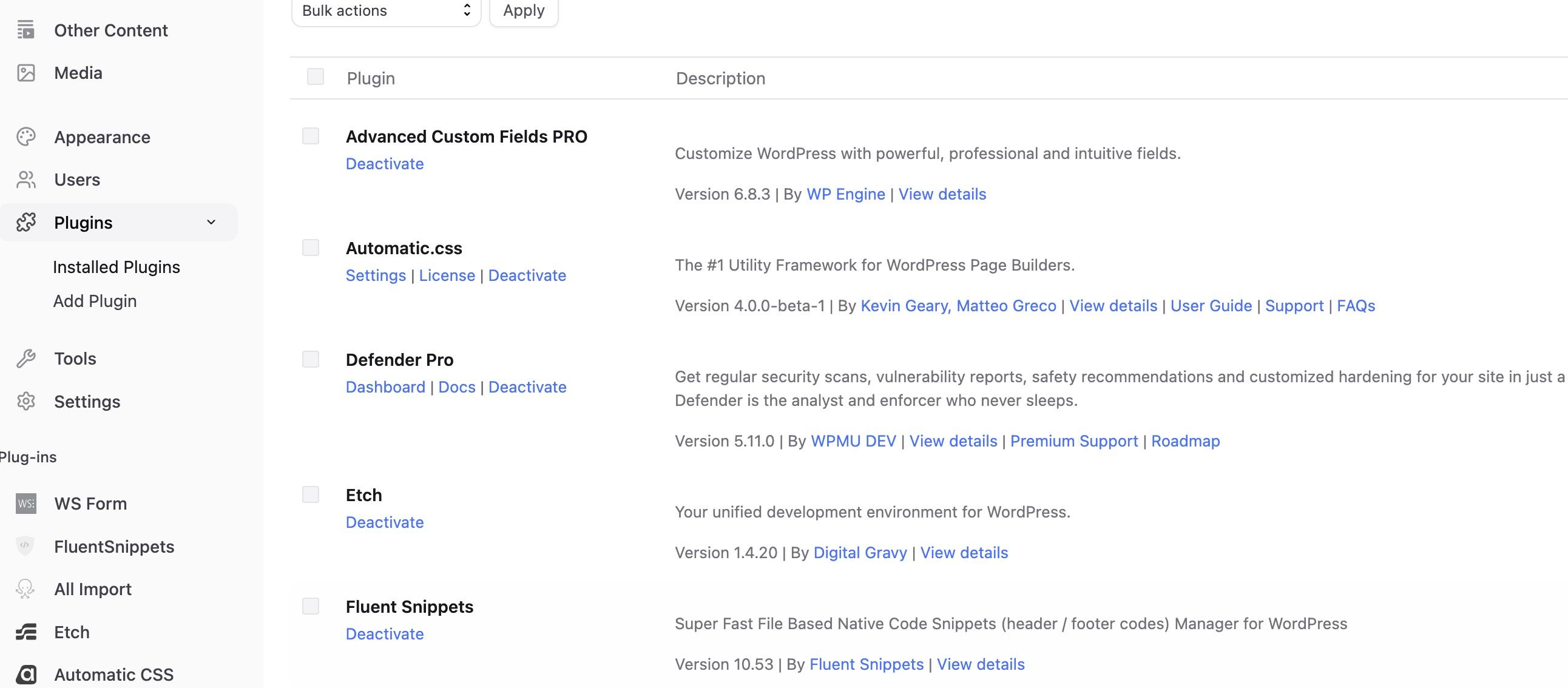Open the WPMU DEV author link
This screenshot has width=1568, height=688.
[x=853, y=441]
